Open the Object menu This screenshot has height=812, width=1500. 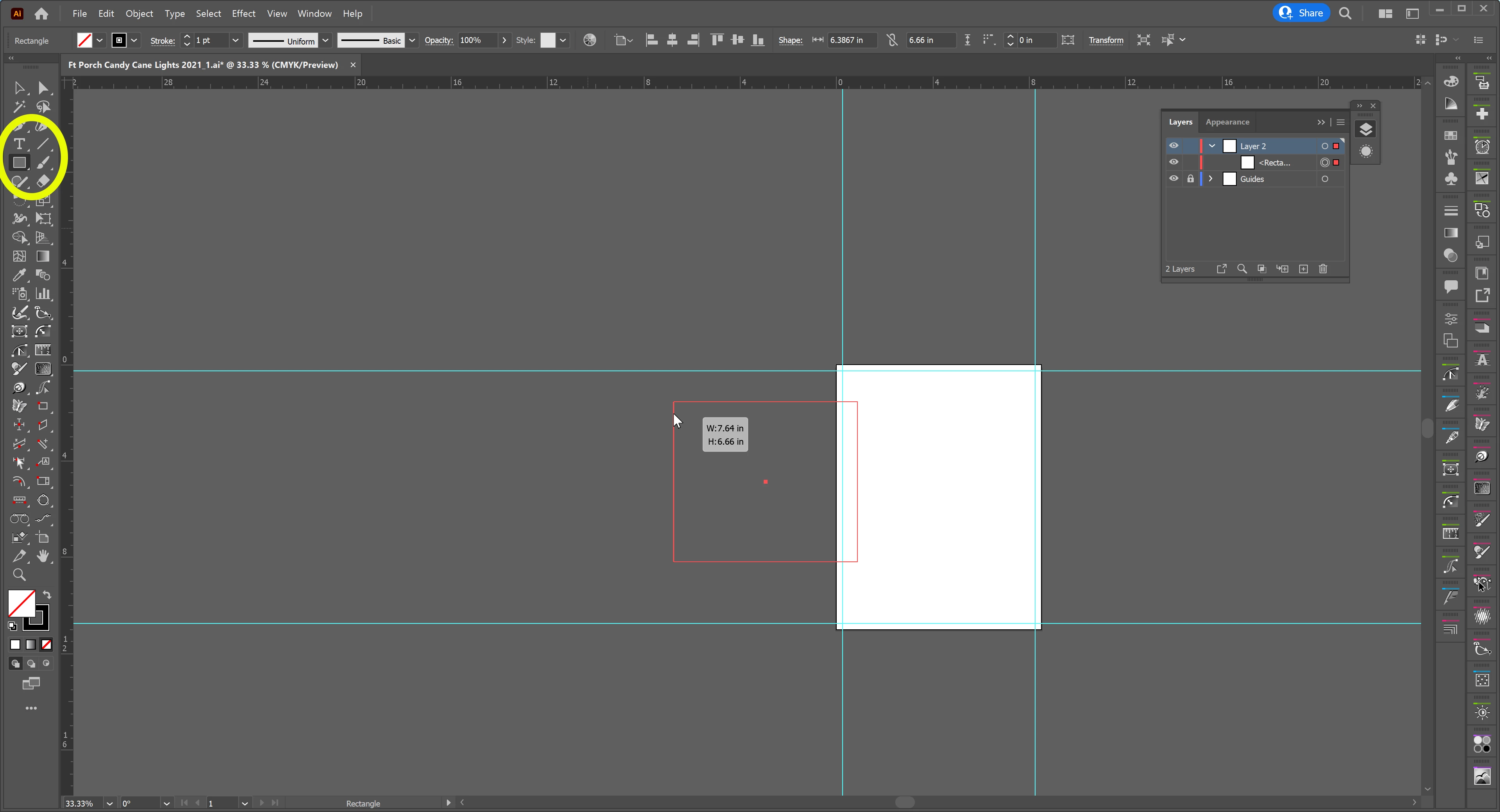pos(139,13)
